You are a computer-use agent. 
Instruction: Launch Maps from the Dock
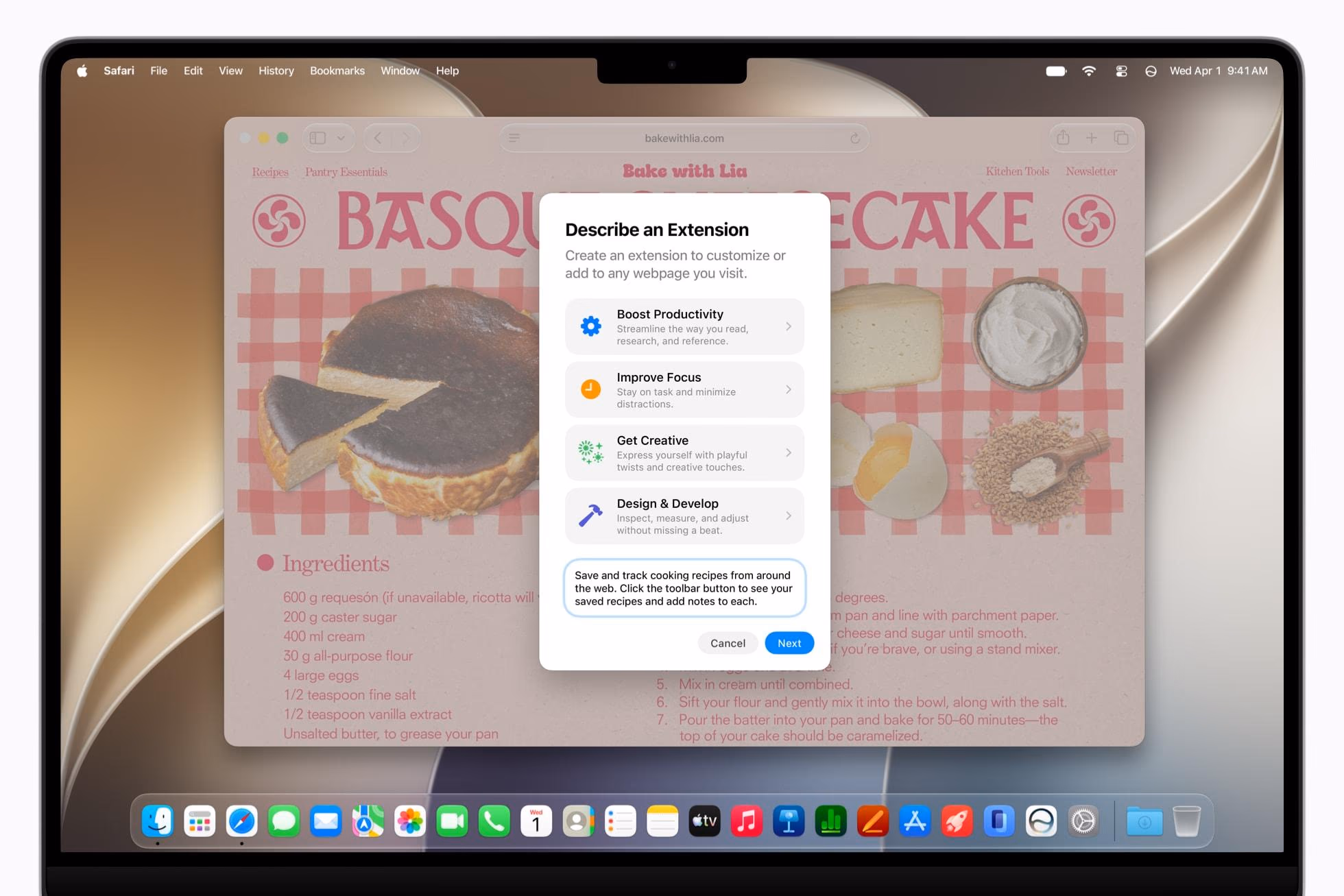pos(368,821)
